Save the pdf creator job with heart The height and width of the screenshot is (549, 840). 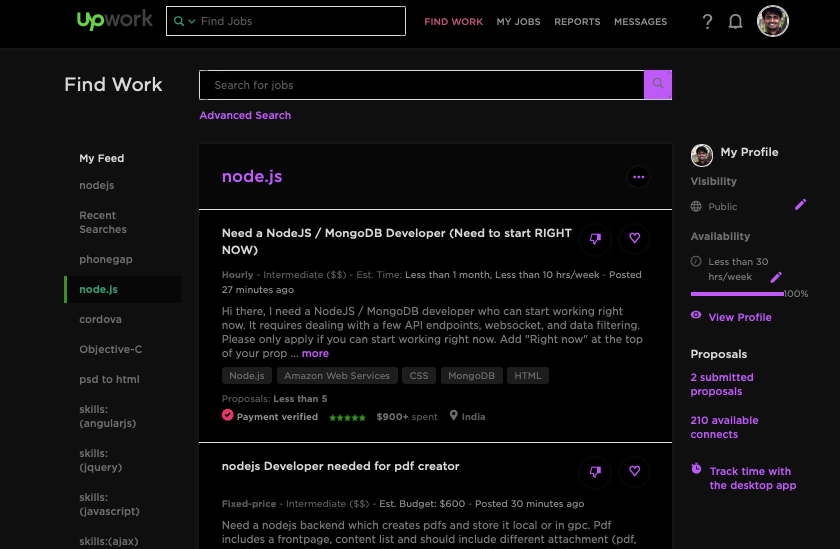click(634, 471)
